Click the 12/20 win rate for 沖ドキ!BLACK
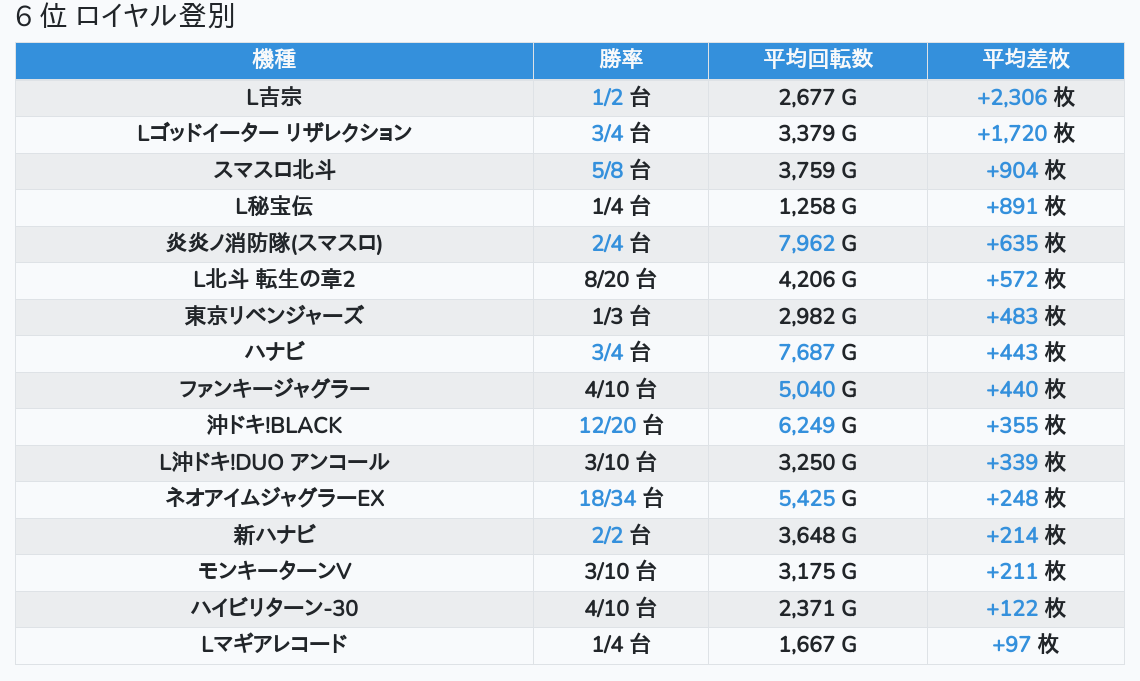Screen dimensions: 1140x681 coord(607,425)
